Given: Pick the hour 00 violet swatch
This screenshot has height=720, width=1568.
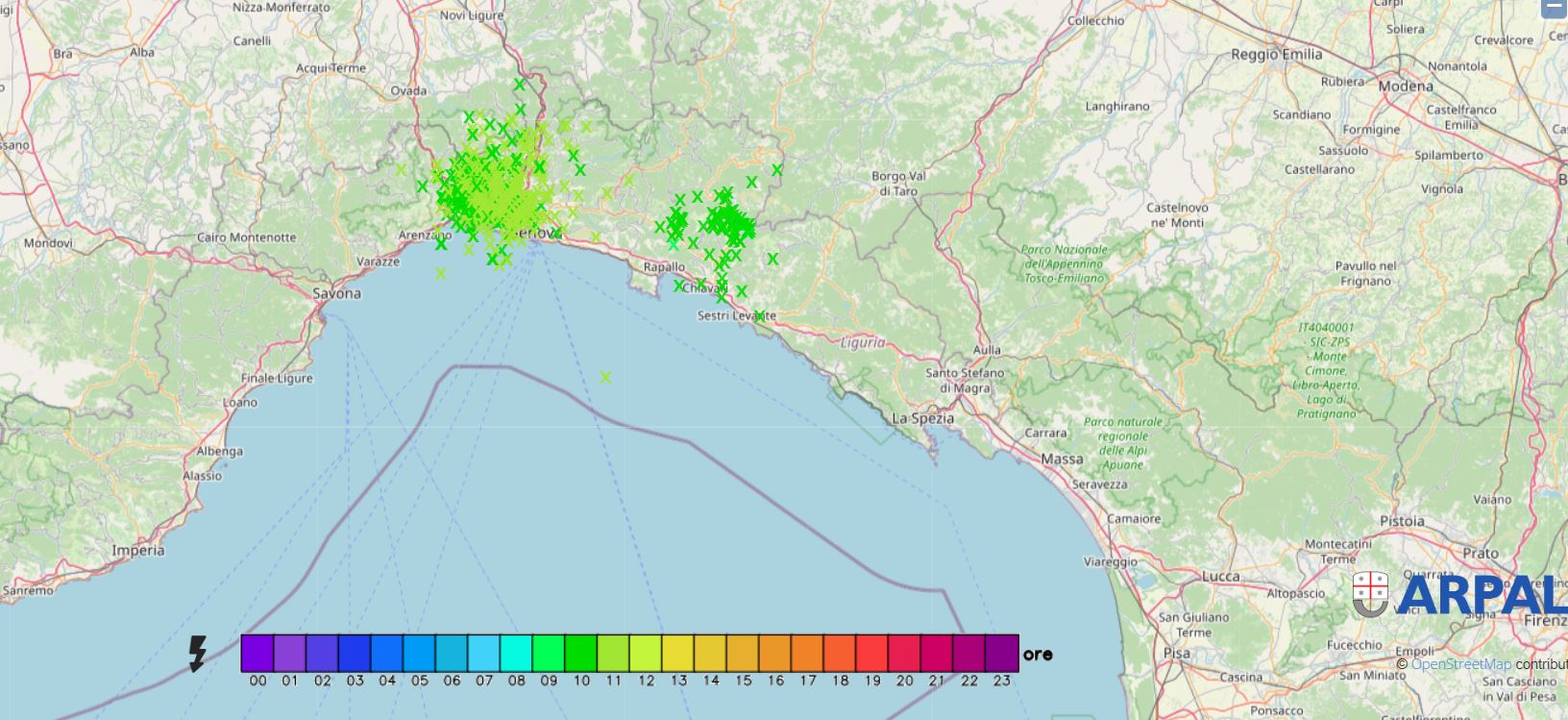Looking at the screenshot, I should pyautogui.click(x=257, y=653).
